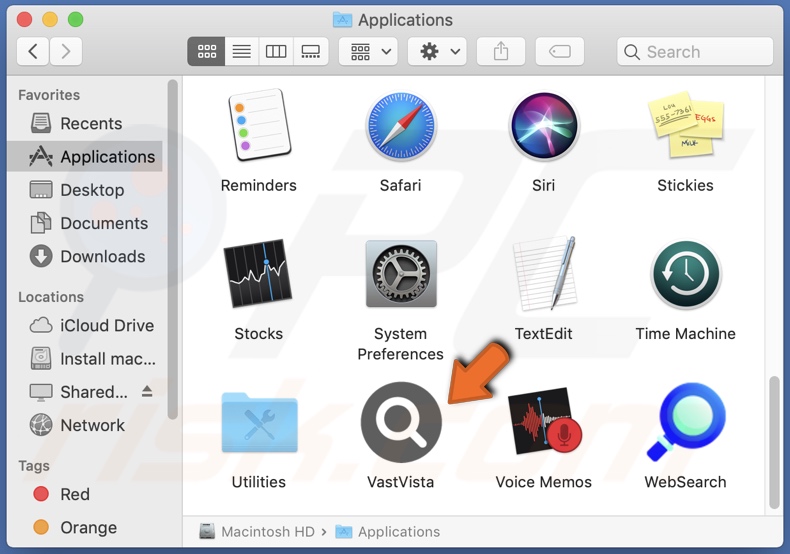Open Documents in the sidebar

85,223
